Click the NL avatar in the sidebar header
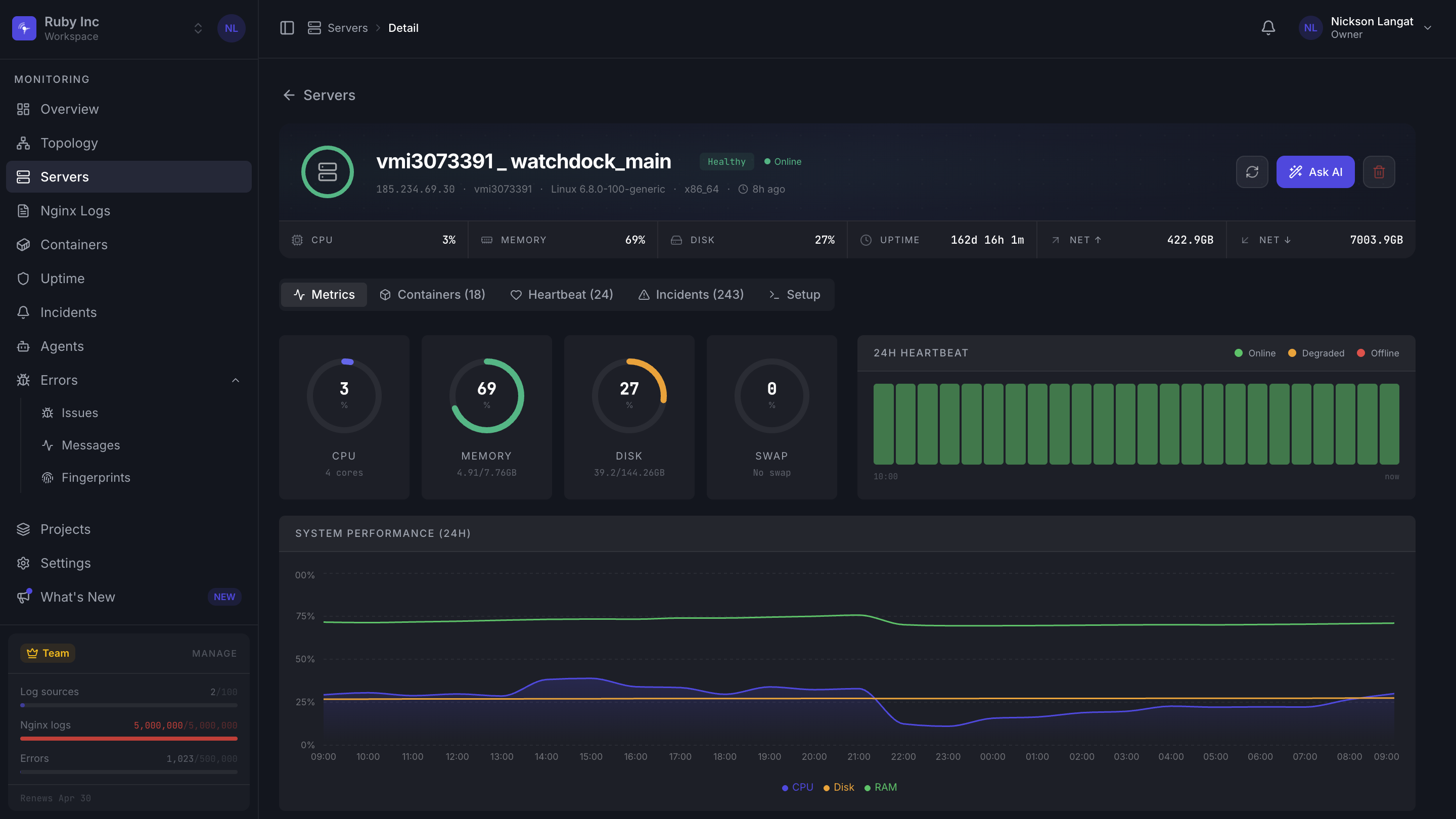The image size is (1456, 819). click(231, 28)
